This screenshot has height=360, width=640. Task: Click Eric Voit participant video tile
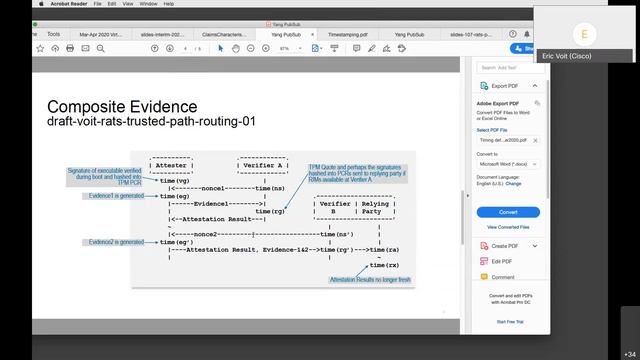tap(584, 35)
